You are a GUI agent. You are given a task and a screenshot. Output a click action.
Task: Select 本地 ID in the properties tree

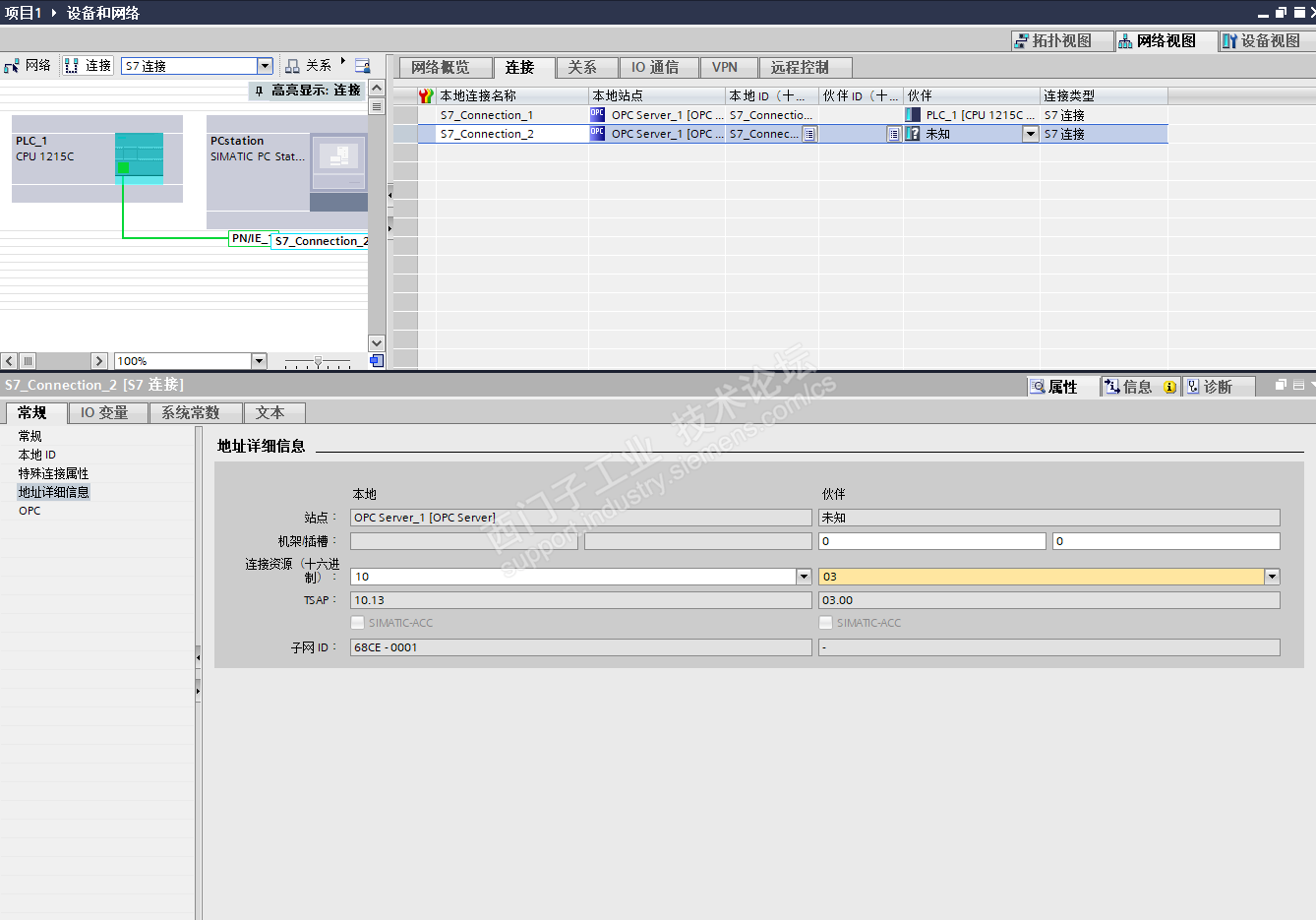37,455
